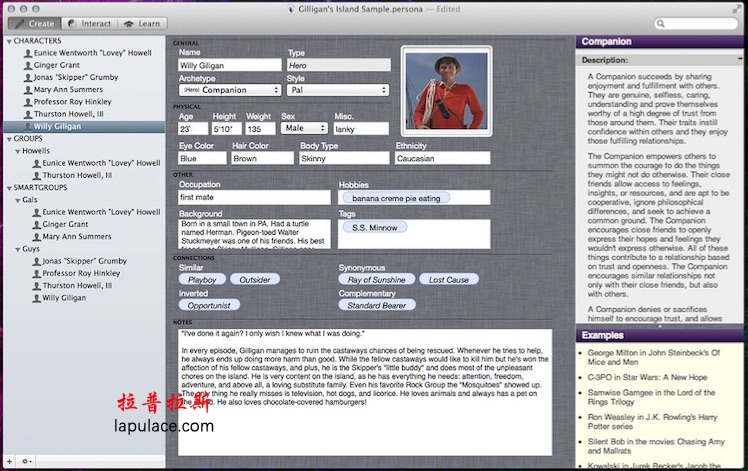Switch to the Interact tab
Screen dimensions: 748x471
pos(89,23)
